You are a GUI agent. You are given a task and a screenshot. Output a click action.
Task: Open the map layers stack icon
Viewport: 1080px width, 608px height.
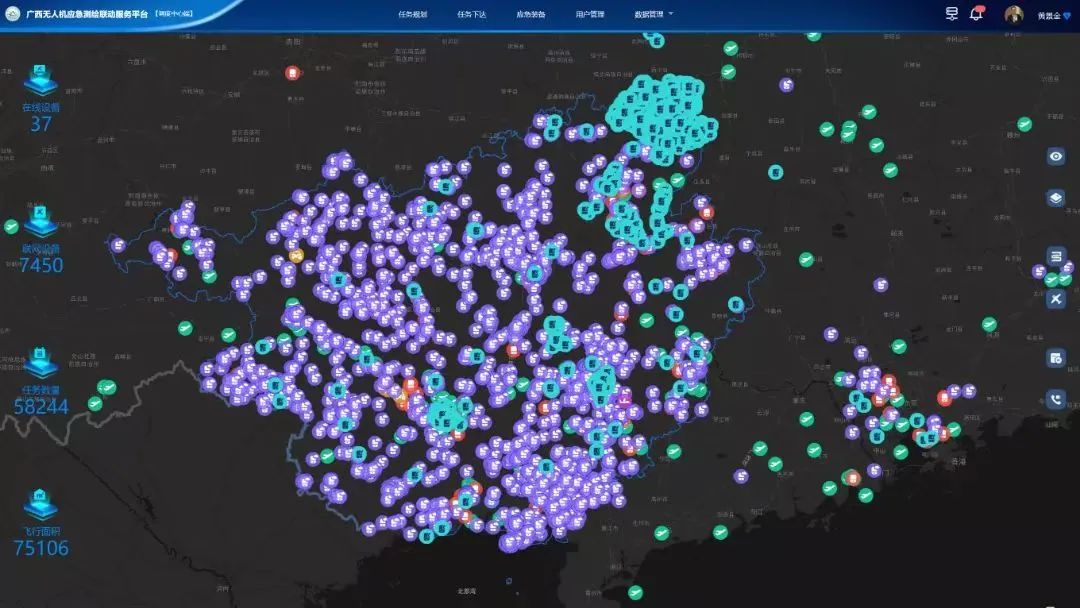(1056, 198)
